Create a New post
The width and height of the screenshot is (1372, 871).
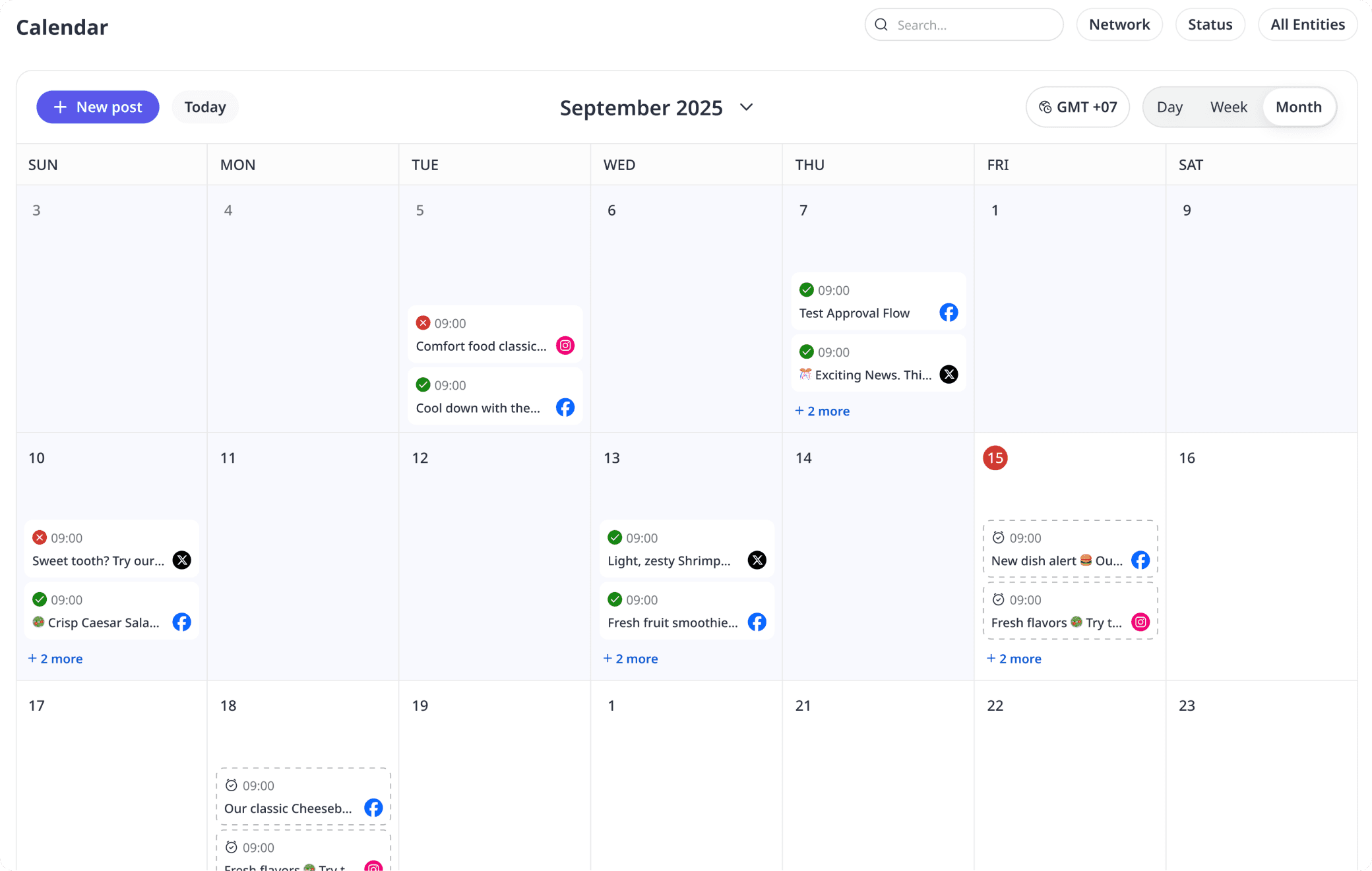(98, 107)
